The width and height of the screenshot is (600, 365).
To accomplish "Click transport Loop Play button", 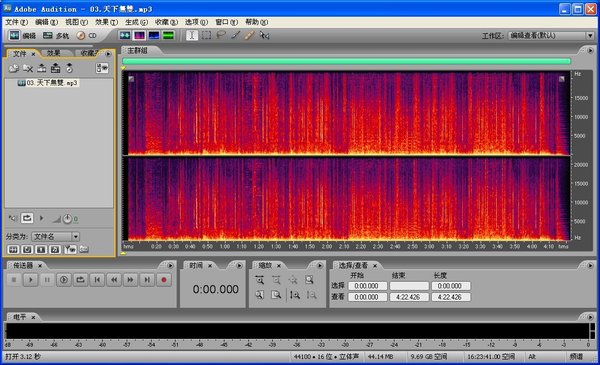I will click(80, 280).
